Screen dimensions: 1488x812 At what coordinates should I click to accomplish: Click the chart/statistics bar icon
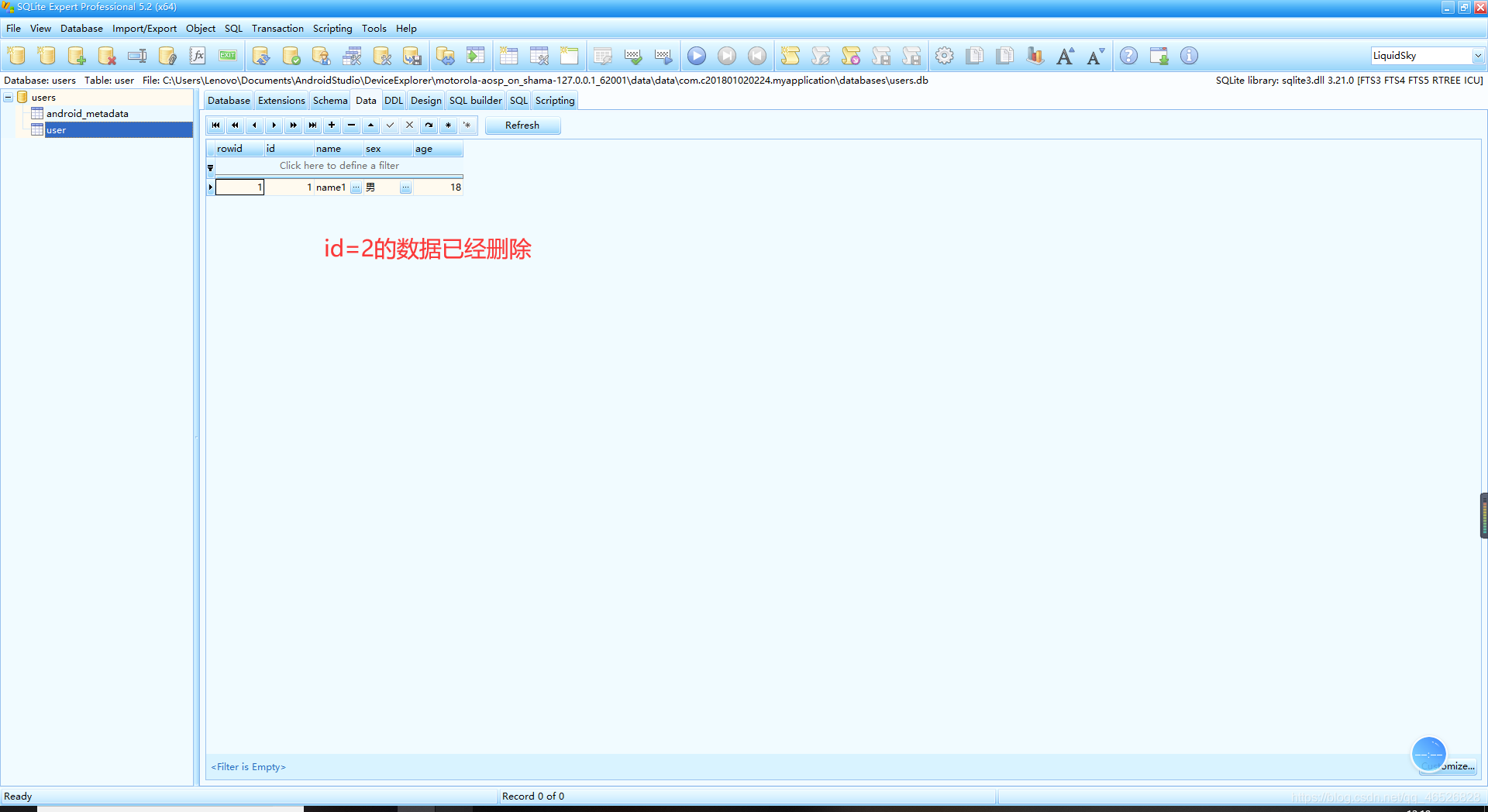click(x=1035, y=56)
